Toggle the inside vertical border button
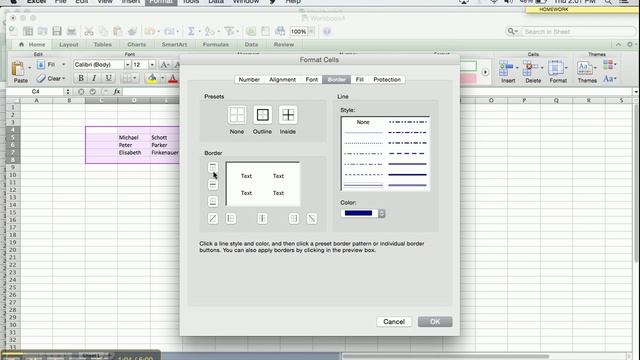The image size is (640, 360). coord(262,218)
